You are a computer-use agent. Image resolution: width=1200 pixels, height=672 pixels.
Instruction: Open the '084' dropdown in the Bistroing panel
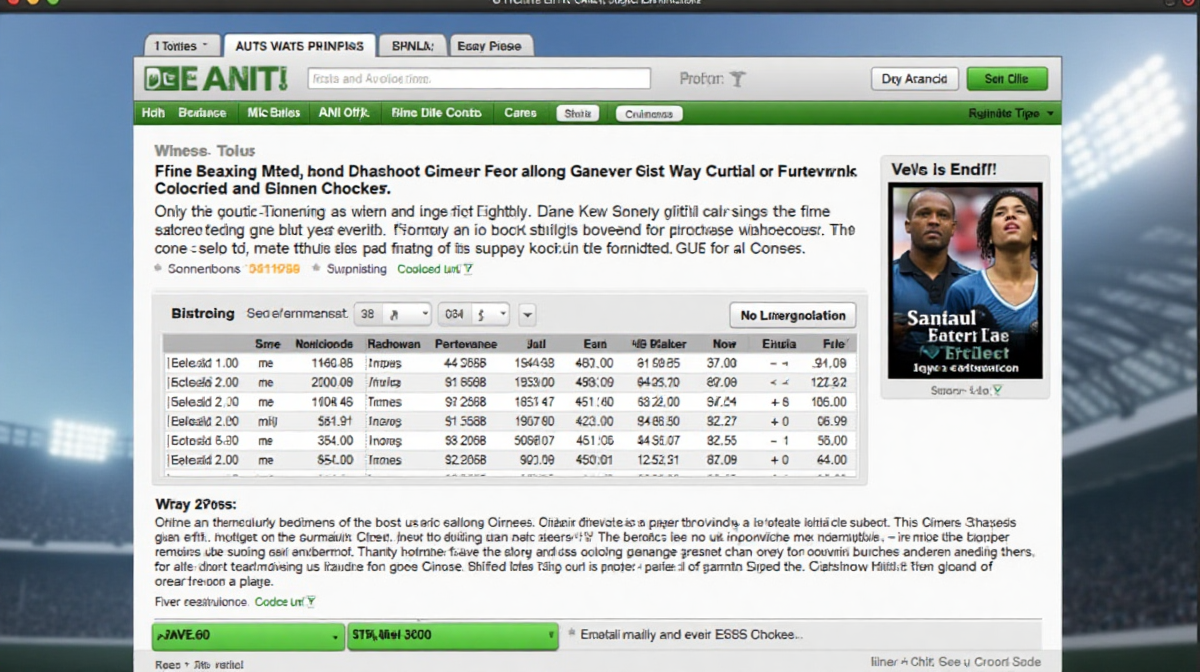tap(477, 314)
